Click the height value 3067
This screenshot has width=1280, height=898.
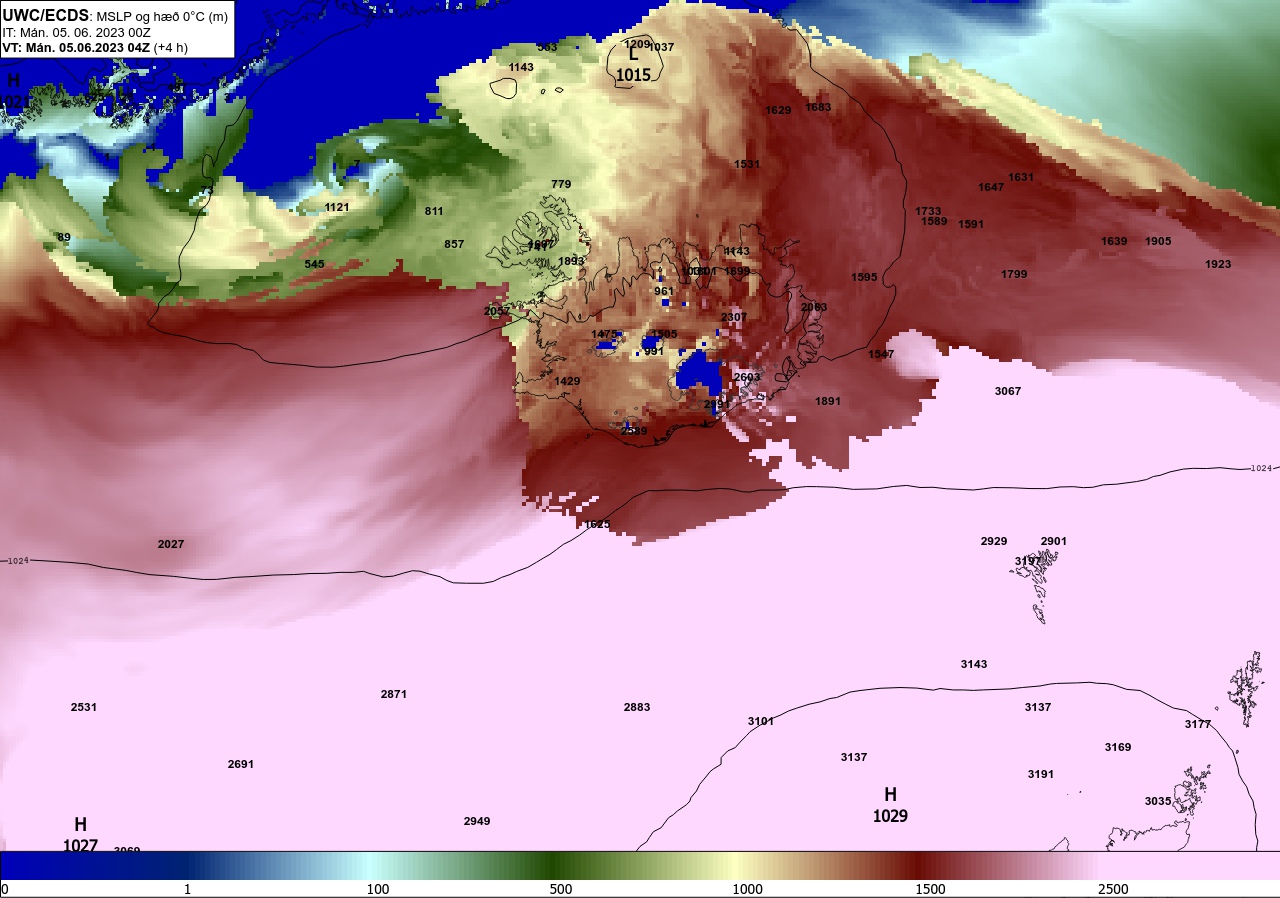(1008, 391)
